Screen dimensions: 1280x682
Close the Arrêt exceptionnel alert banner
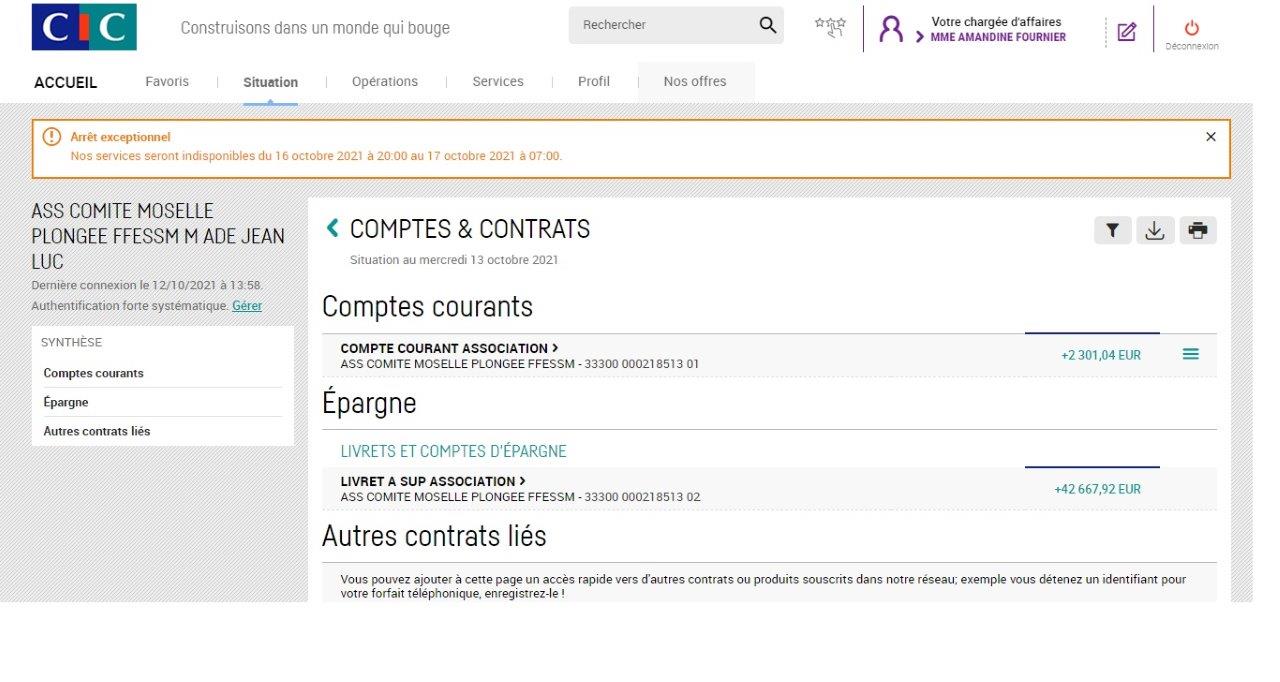[x=1210, y=137]
